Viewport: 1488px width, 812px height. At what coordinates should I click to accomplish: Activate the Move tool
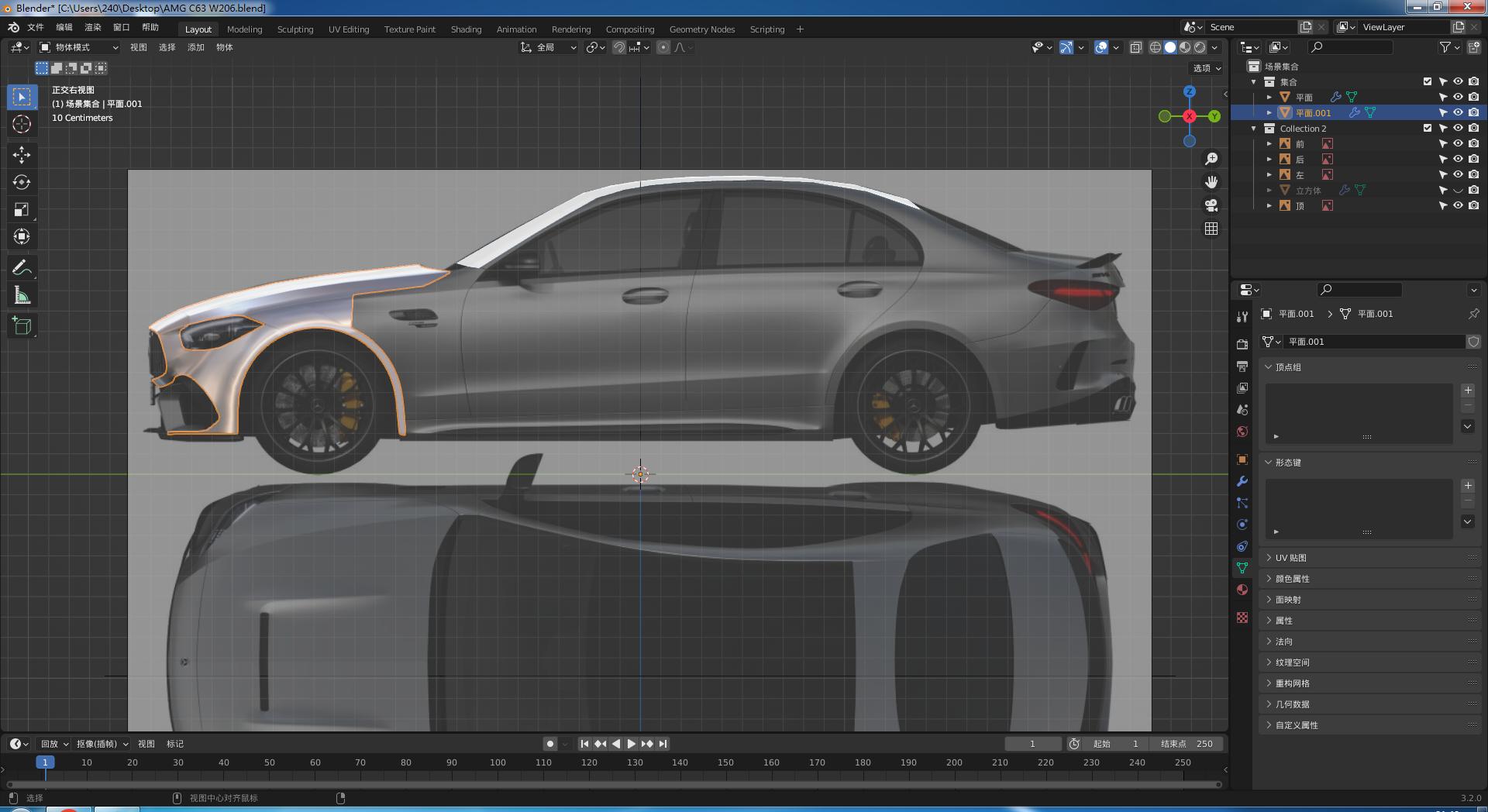pyautogui.click(x=22, y=155)
